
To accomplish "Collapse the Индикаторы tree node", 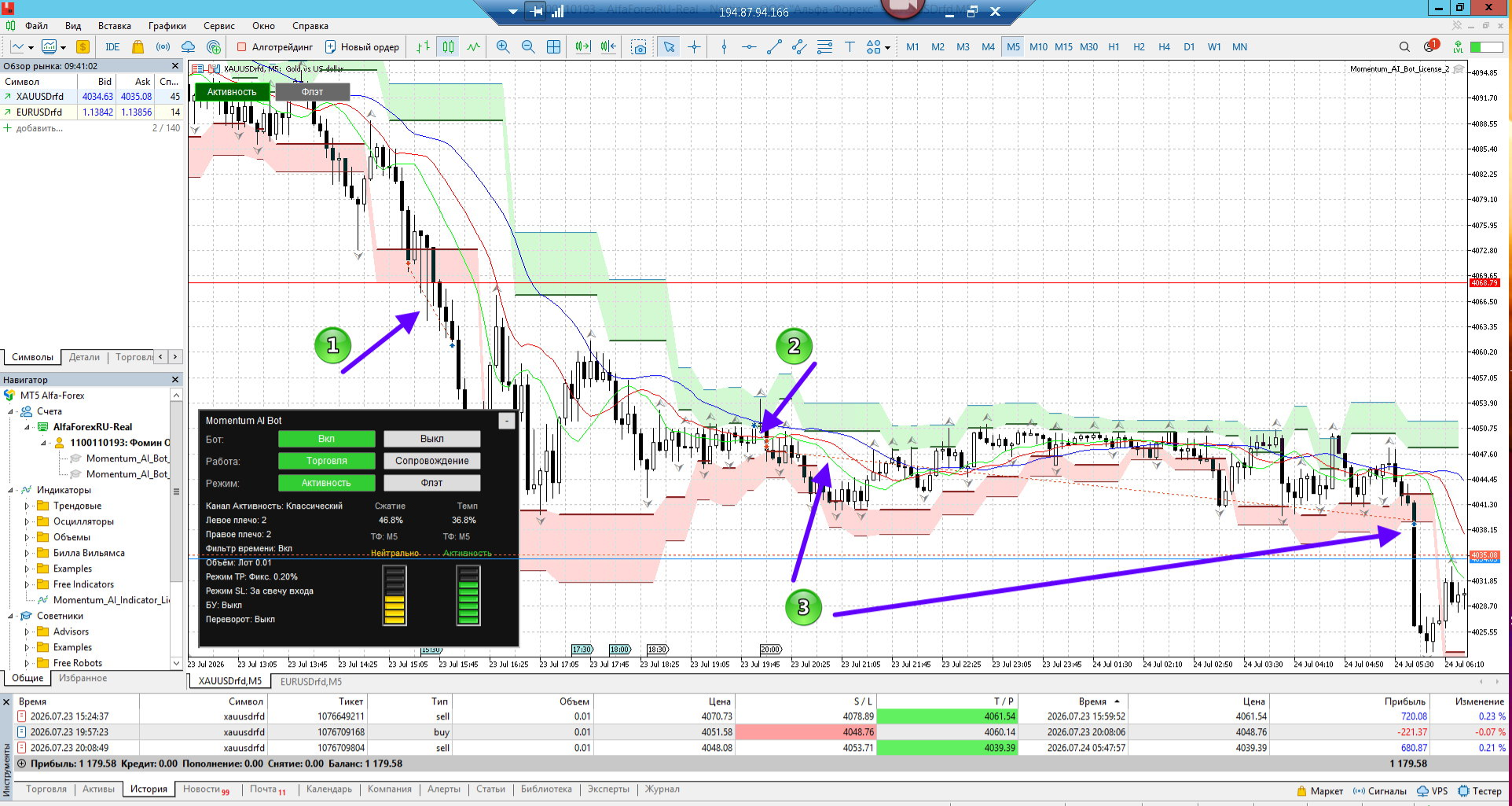I will [11, 490].
